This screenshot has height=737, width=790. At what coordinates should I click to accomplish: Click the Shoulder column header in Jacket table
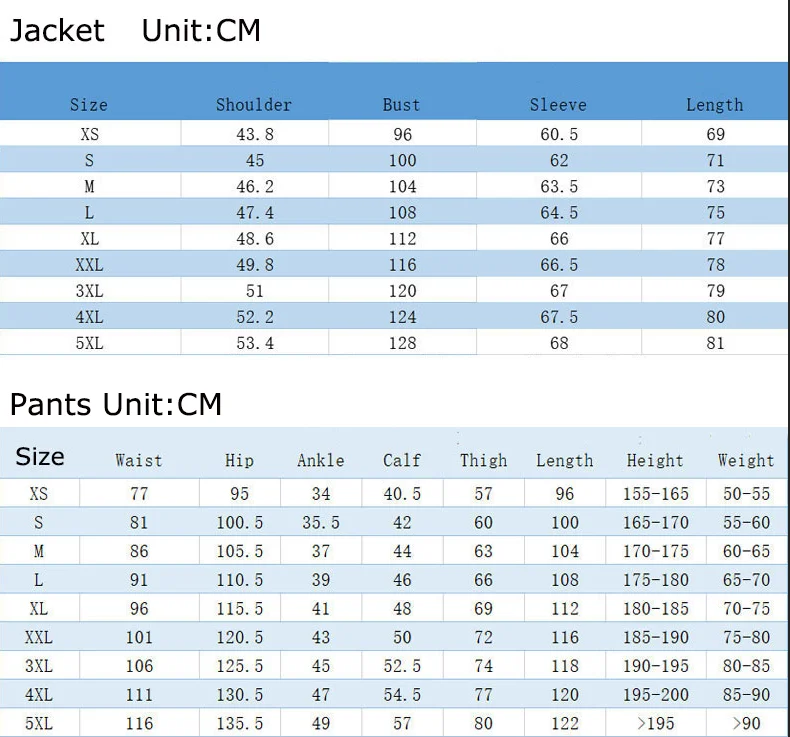pos(254,105)
